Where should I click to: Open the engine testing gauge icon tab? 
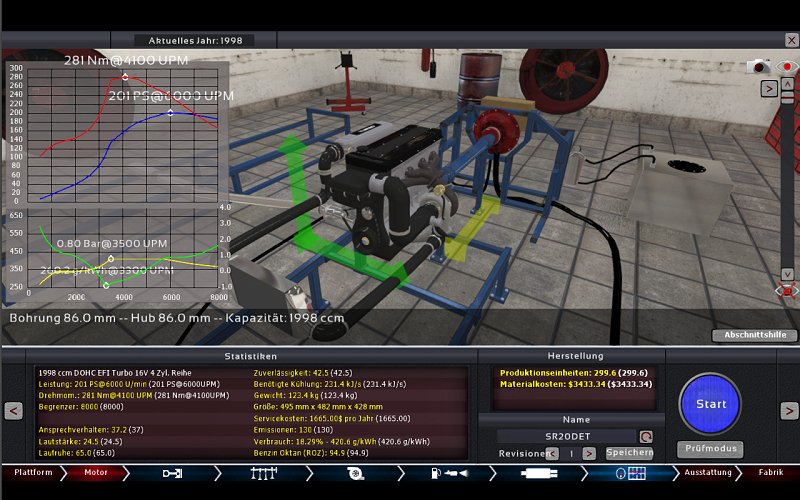pyautogui.click(x=631, y=473)
